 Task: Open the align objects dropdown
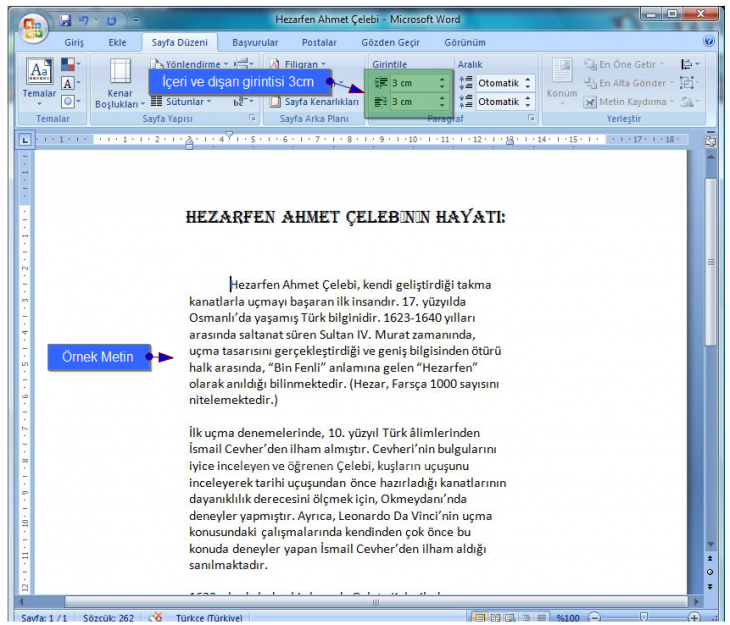(x=689, y=64)
